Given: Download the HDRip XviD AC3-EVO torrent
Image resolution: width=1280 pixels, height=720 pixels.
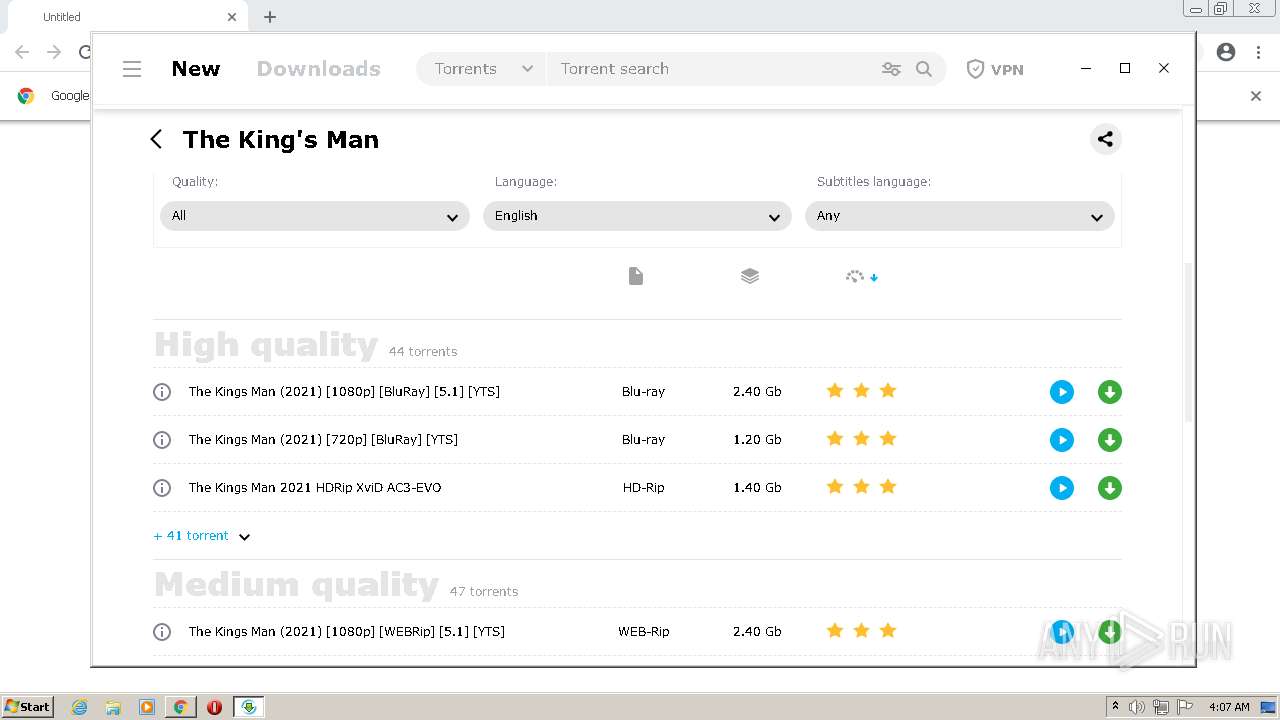Looking at the screenshot, I should pos(1110,488).
